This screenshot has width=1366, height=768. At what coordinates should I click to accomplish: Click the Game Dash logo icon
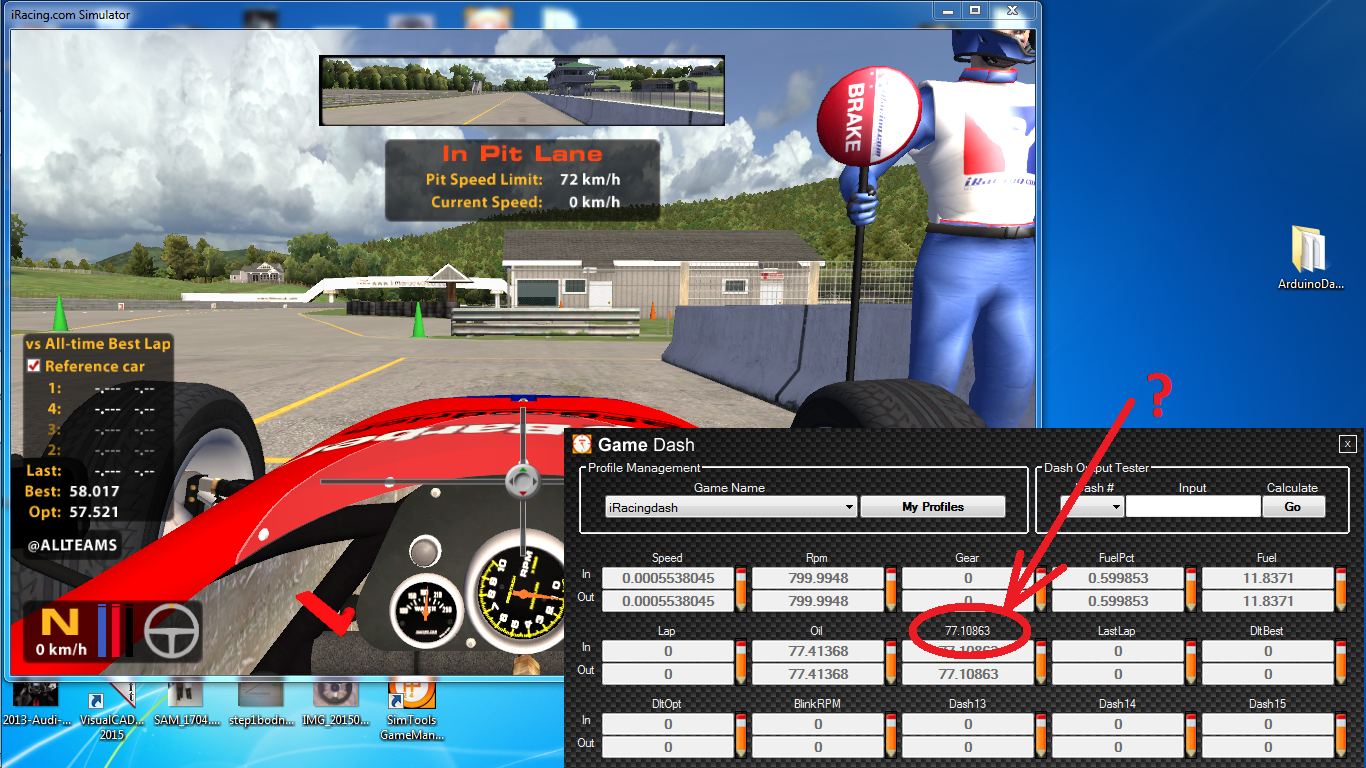pyautogui.click(x=582, y=444)
